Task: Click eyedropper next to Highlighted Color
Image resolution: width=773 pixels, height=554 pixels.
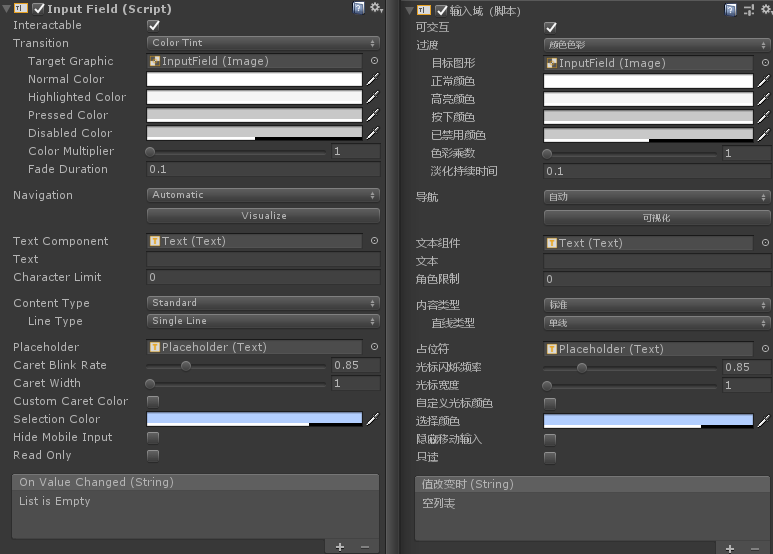Action: (x=373, y=97)
